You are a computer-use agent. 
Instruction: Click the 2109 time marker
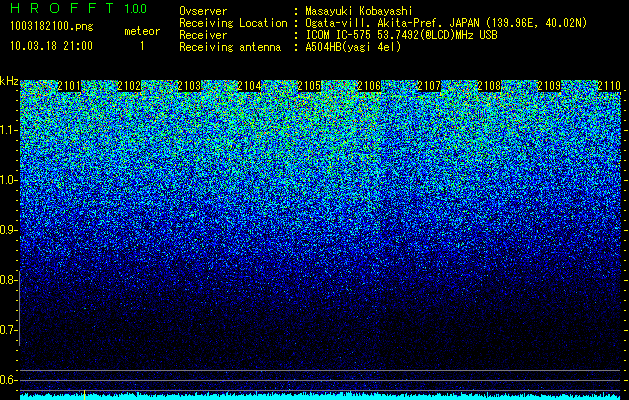tap(549, 86)
